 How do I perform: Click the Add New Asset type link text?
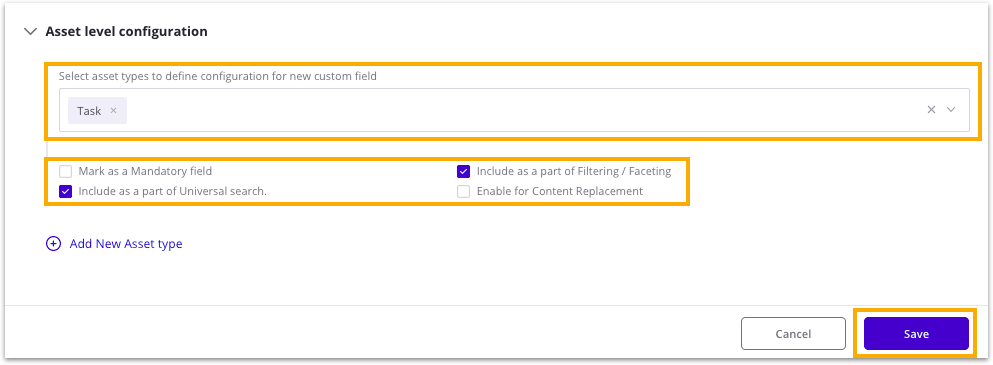pos(126,243)
